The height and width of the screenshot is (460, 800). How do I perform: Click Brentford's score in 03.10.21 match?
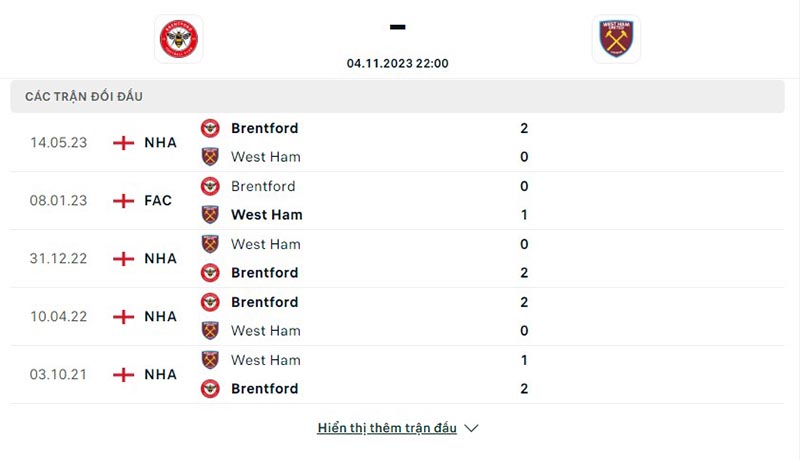524,389
